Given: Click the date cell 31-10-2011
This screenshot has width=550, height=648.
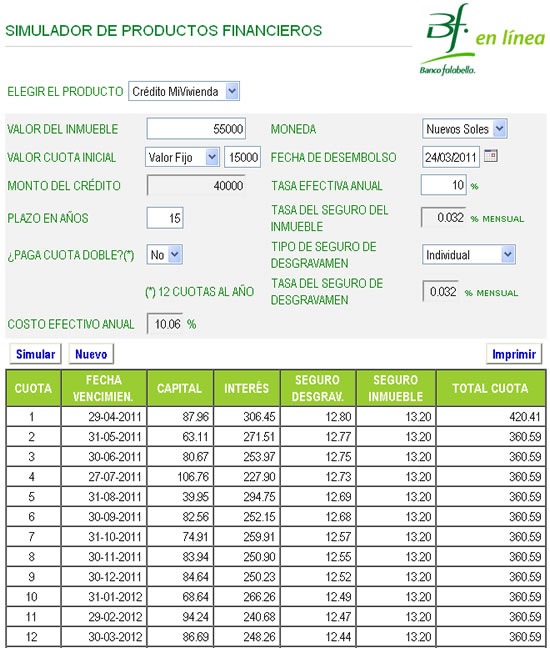Looking at the screenshot, I should (x=104, y=536).
